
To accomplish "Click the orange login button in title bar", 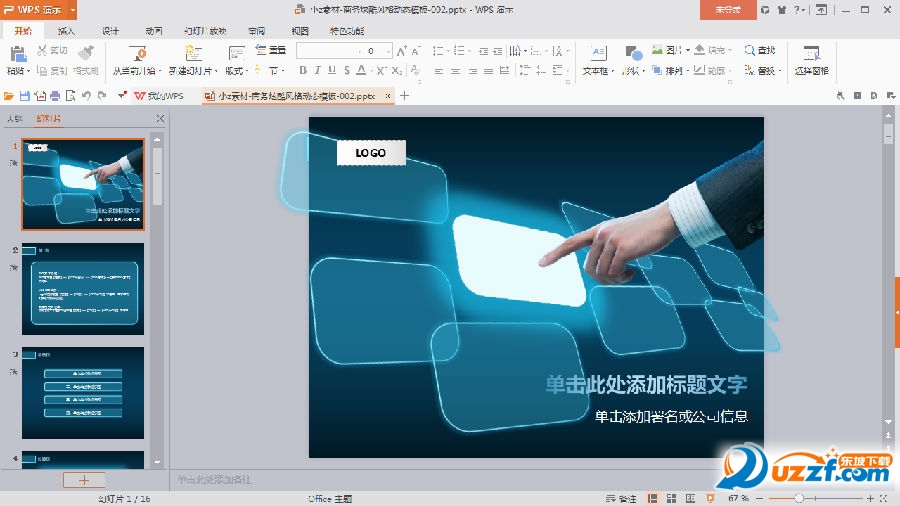I will pyautogui.click(x=728, y=10).
